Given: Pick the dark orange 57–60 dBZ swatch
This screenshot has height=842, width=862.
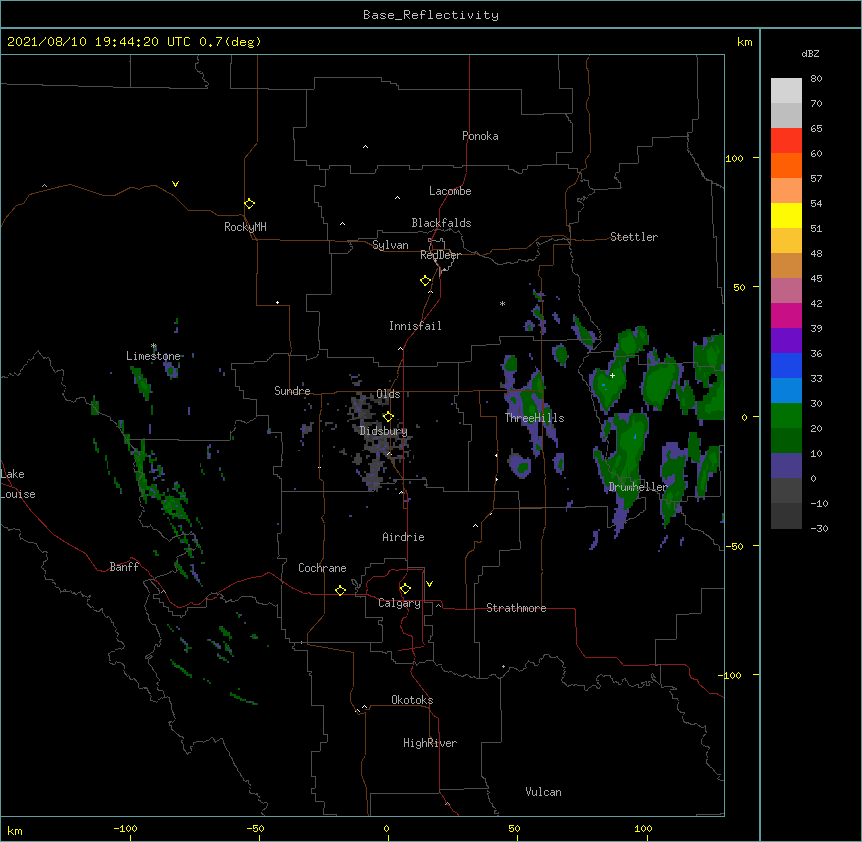Looking at the screenshot, I should pos(786,165).
